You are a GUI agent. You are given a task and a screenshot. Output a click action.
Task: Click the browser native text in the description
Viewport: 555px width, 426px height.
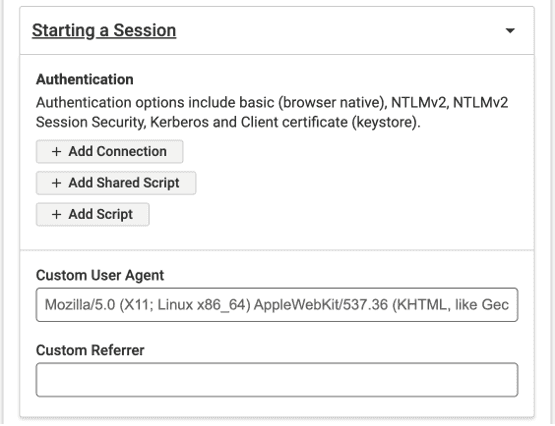pyautogui.click(x=332, y=103)
